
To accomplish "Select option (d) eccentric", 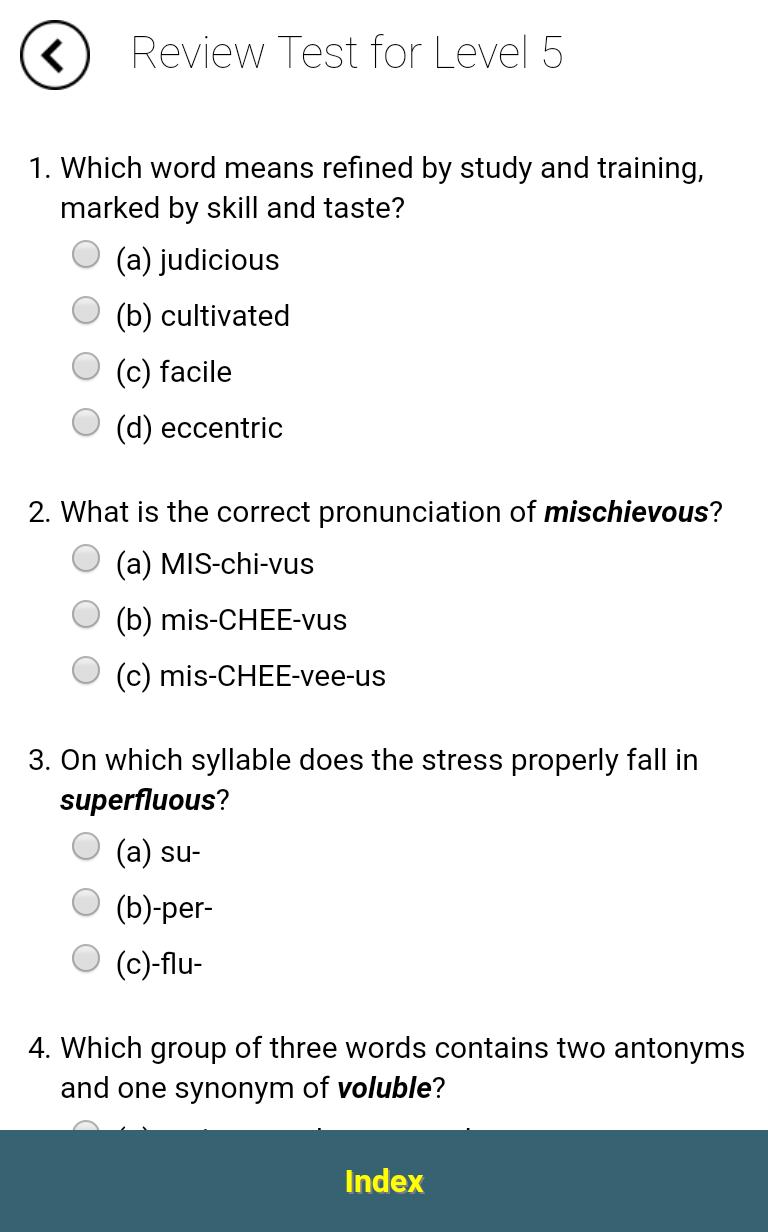I will [86, 422].
